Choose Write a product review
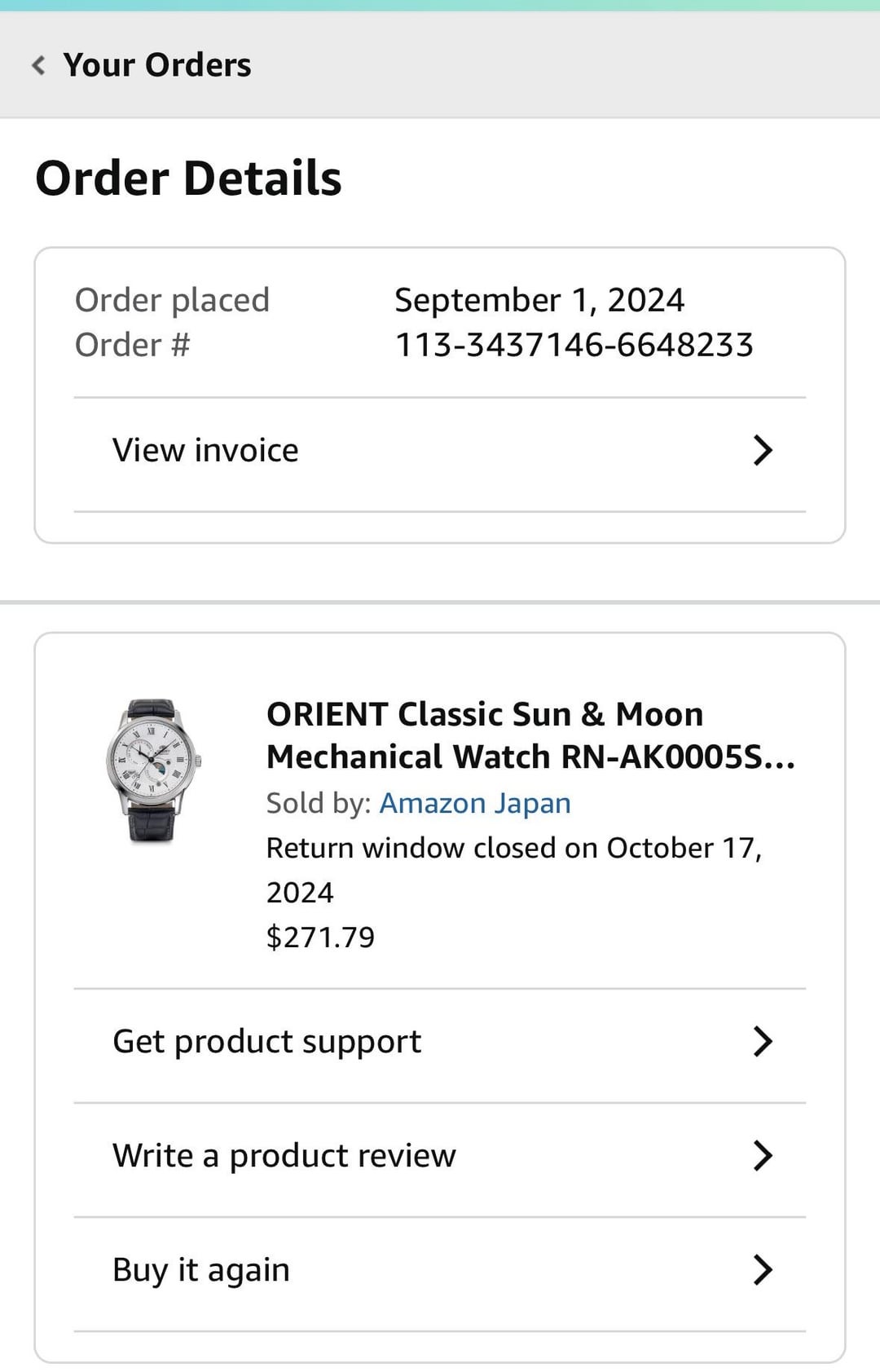The image size is (880, 1372). [284, 1156]
